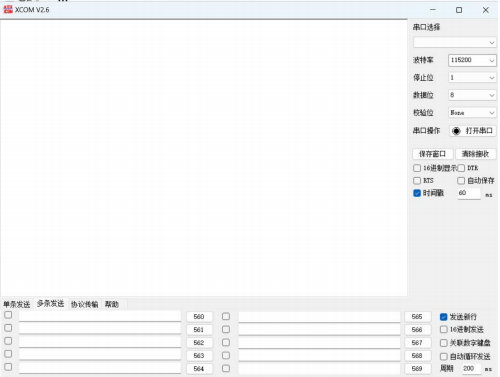Click the text field beside button 564
This screenshot has width=500, height=377.
tap(100, 368)
